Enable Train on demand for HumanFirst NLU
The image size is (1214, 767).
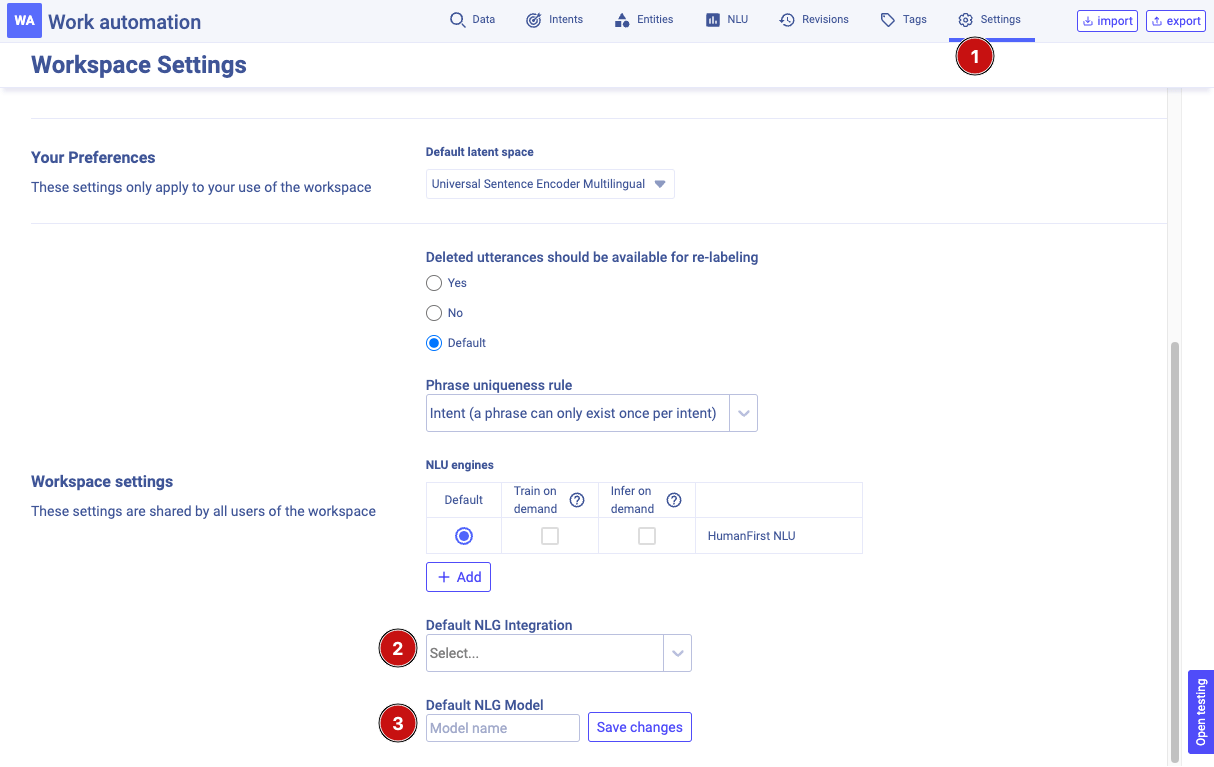[x=548, y=535]
